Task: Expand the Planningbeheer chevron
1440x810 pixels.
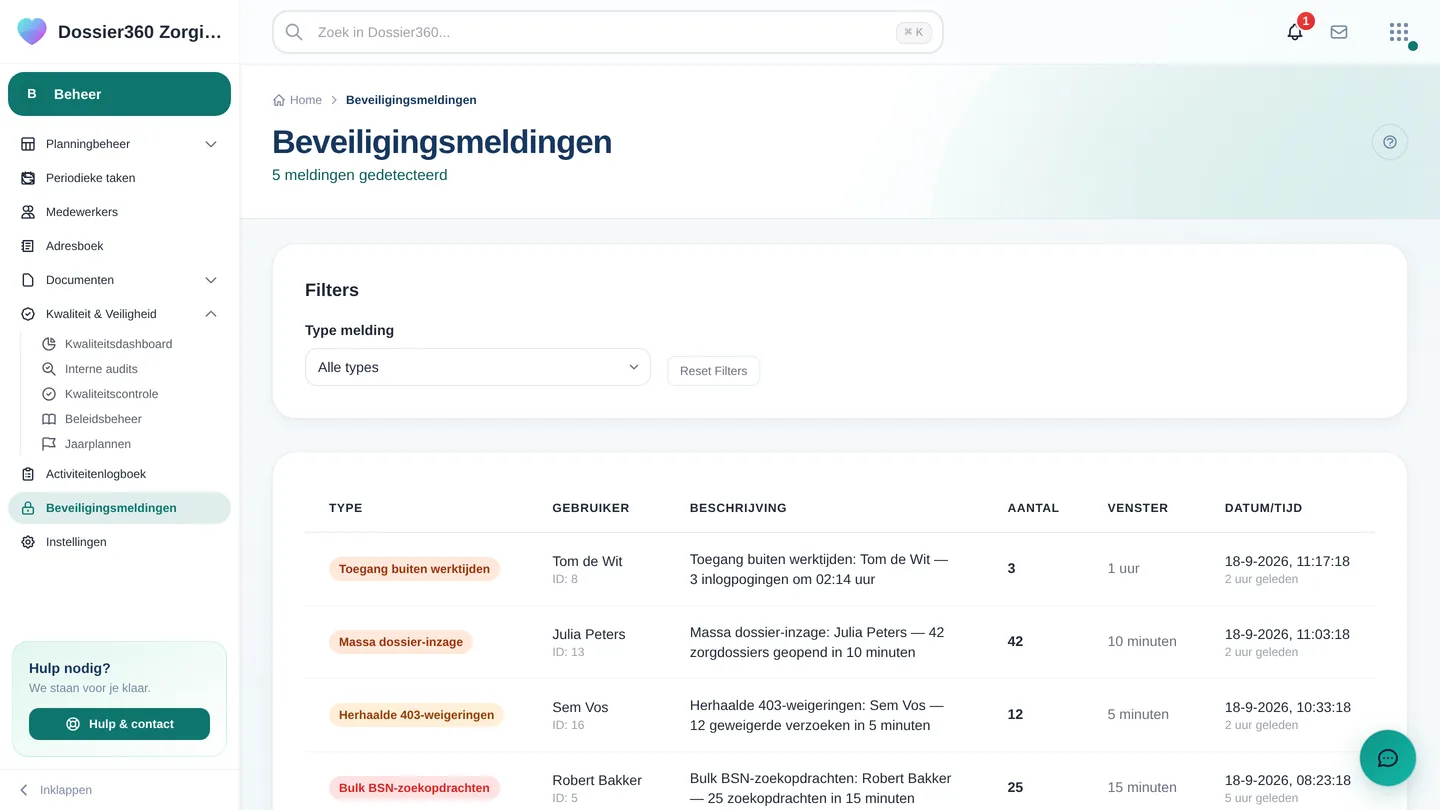Action: [x=211, y=144]
